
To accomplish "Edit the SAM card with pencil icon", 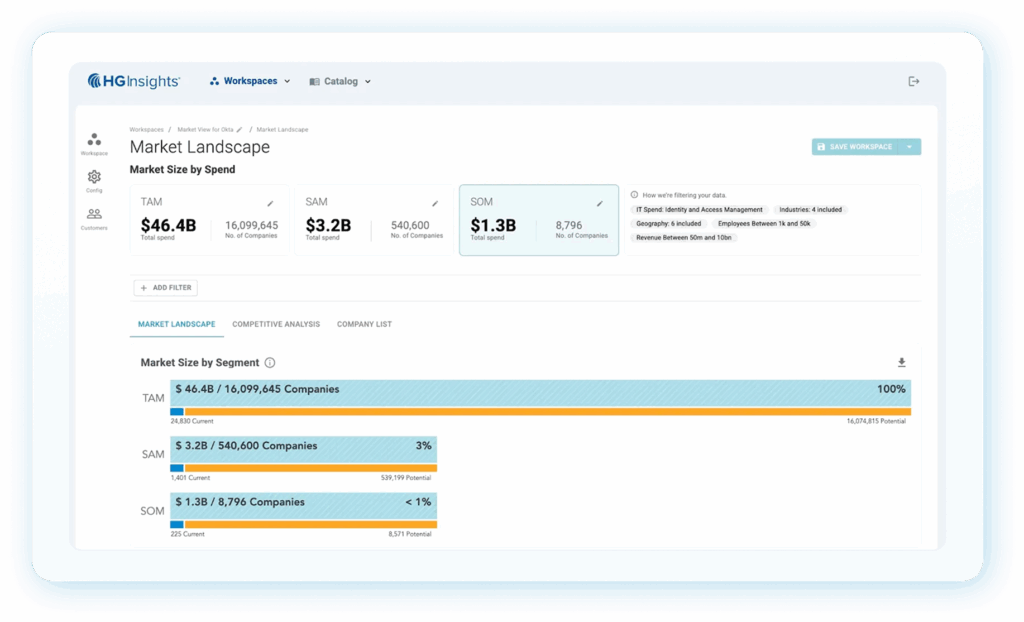I will [435, 203].
